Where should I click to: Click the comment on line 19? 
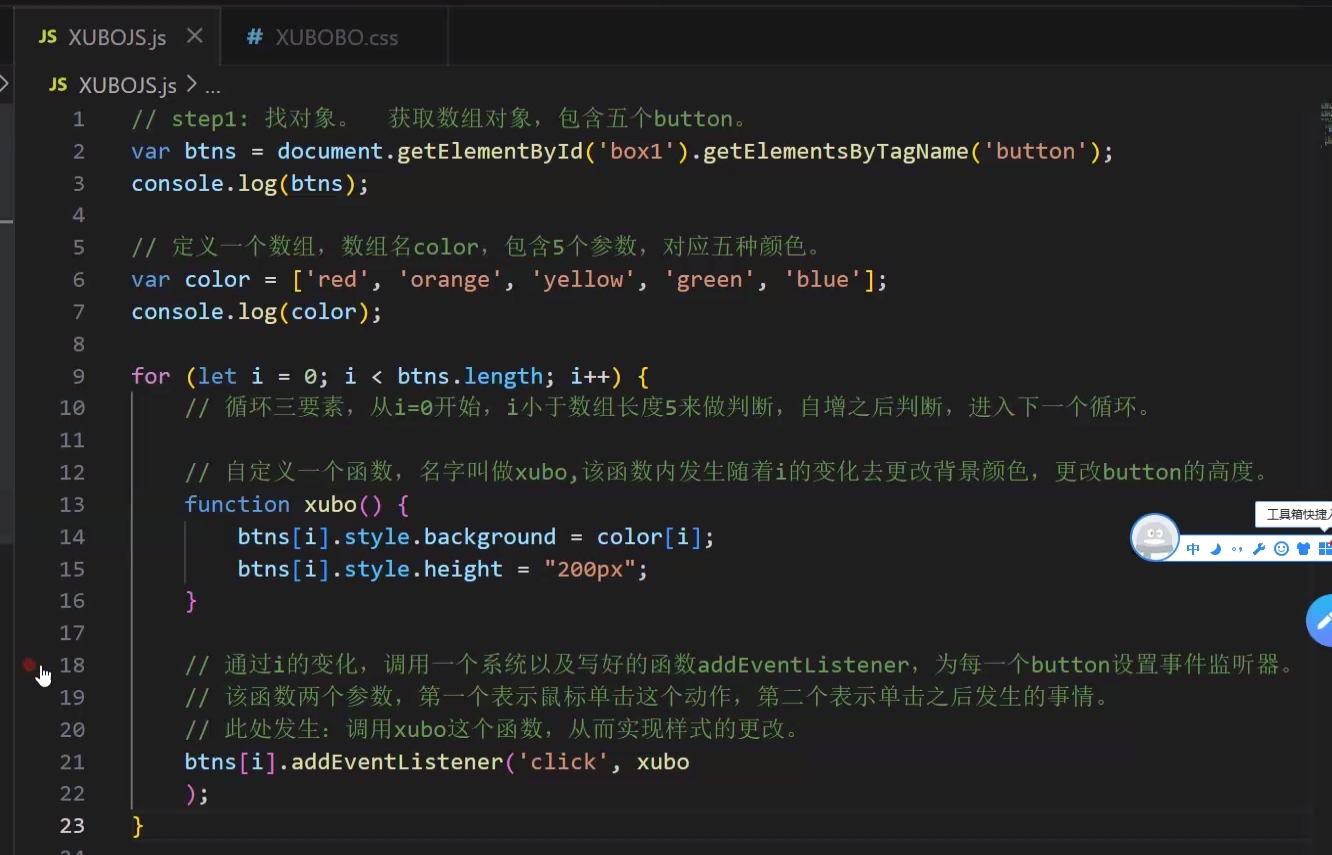[x=649, y=697]
